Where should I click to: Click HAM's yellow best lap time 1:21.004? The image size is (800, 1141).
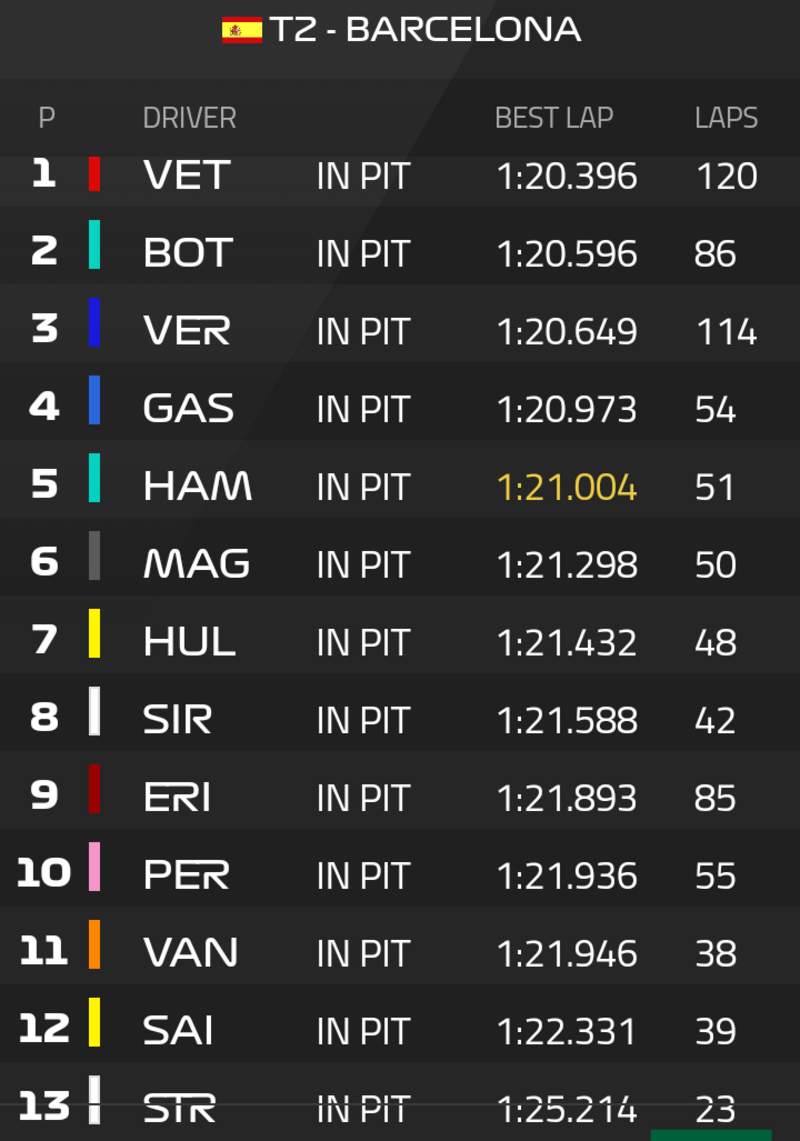pos(566,487)
